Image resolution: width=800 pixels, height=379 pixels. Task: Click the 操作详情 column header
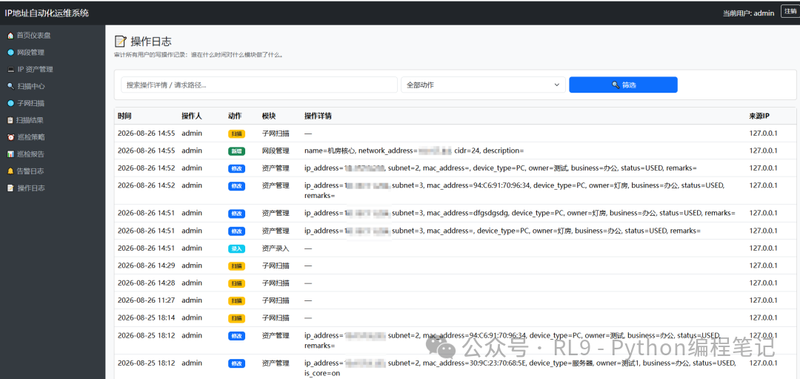tap(318, 116)
